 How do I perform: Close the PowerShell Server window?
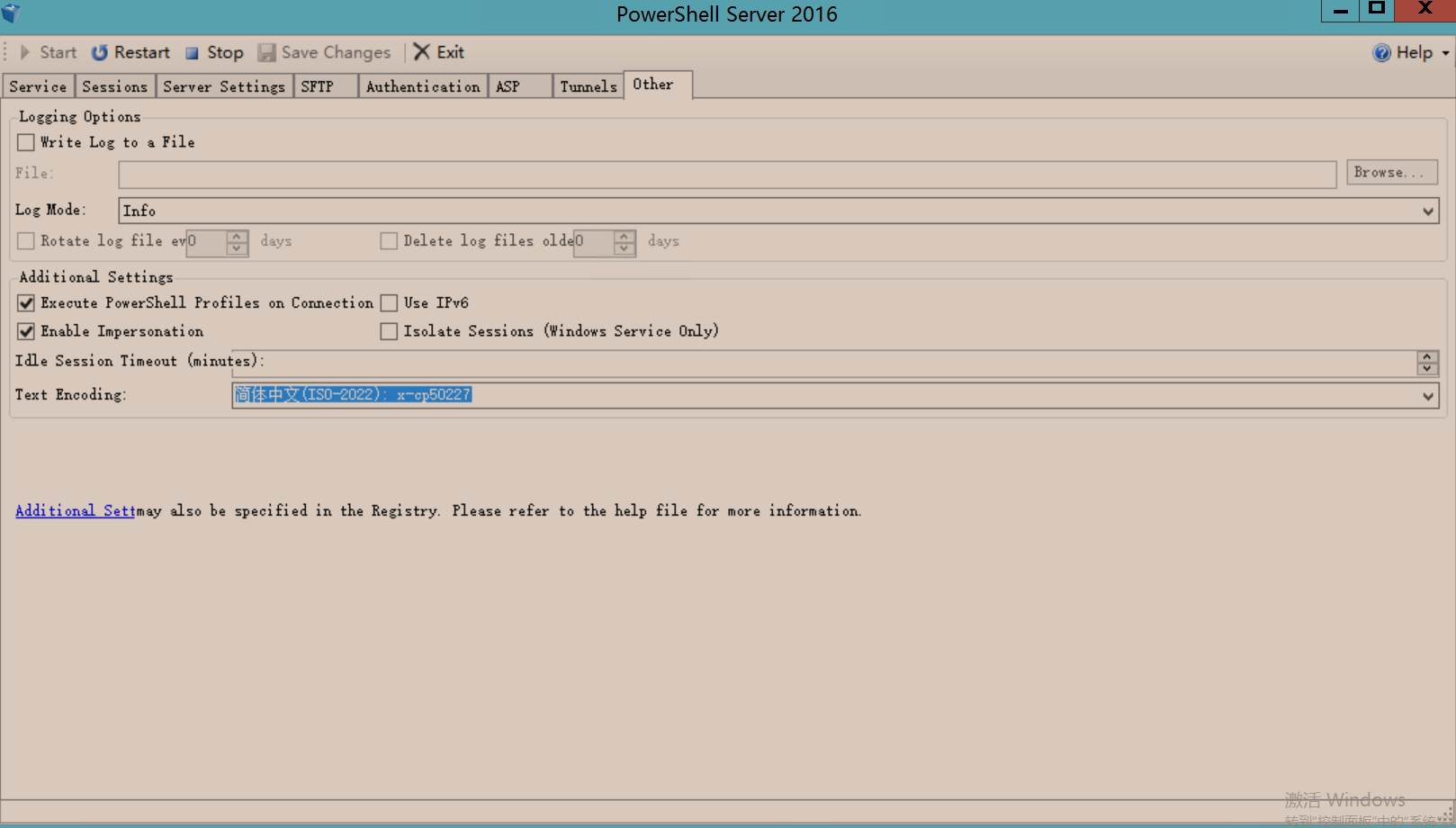coord(1425,10)
